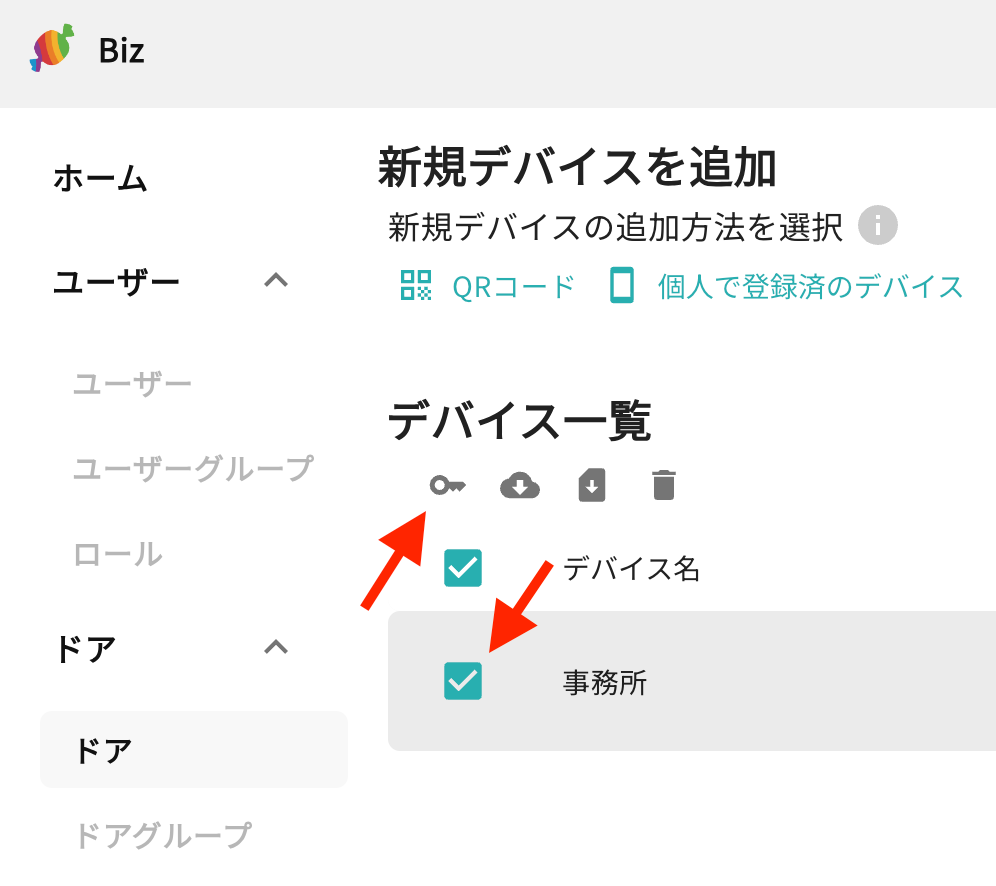Screen dimensions: 996x886
Task: Open ロール sidebar item
Action: [118, 554]
